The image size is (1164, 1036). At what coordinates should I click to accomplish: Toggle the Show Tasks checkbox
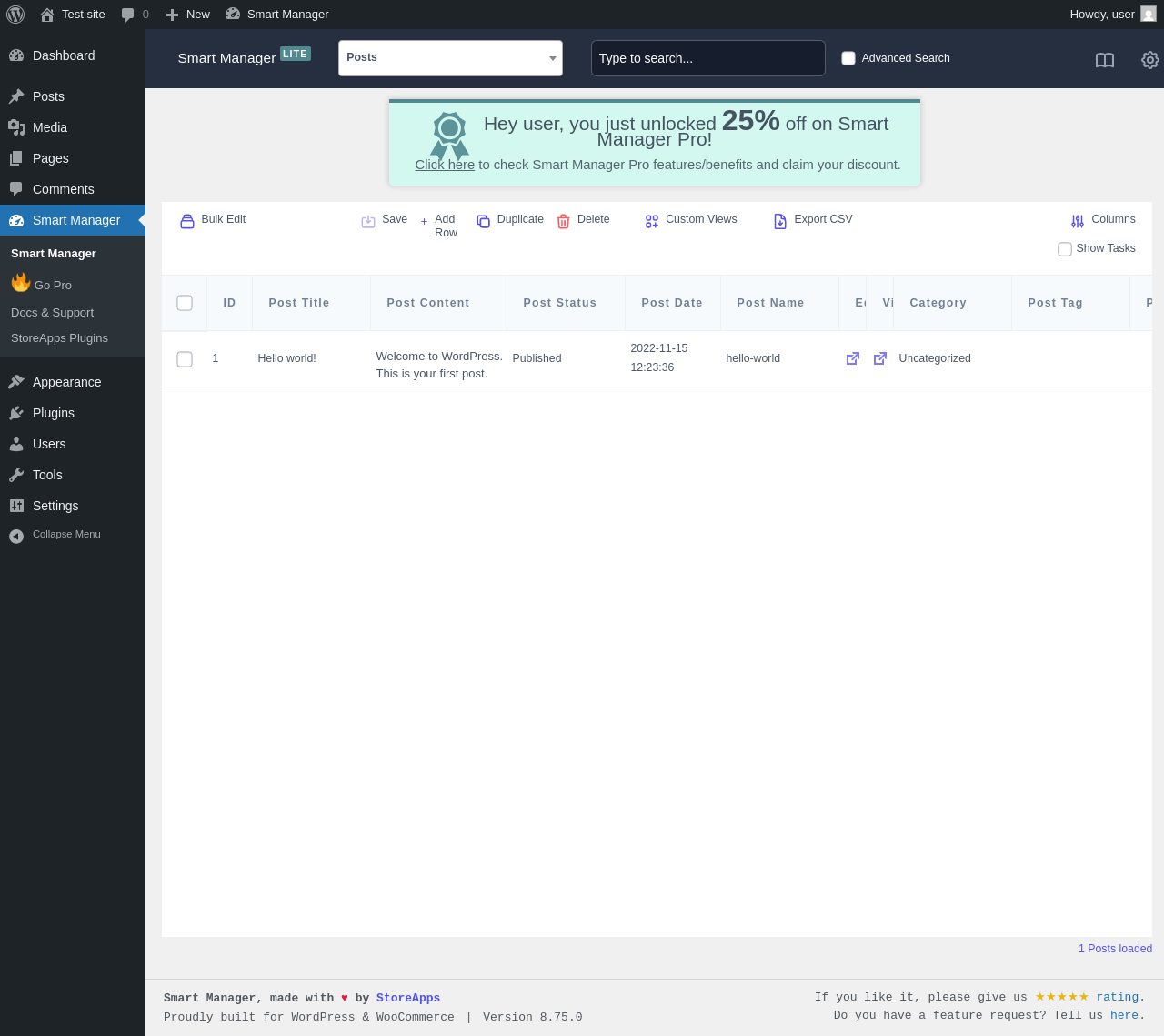pyautogui.click(x=1065, y=249)
